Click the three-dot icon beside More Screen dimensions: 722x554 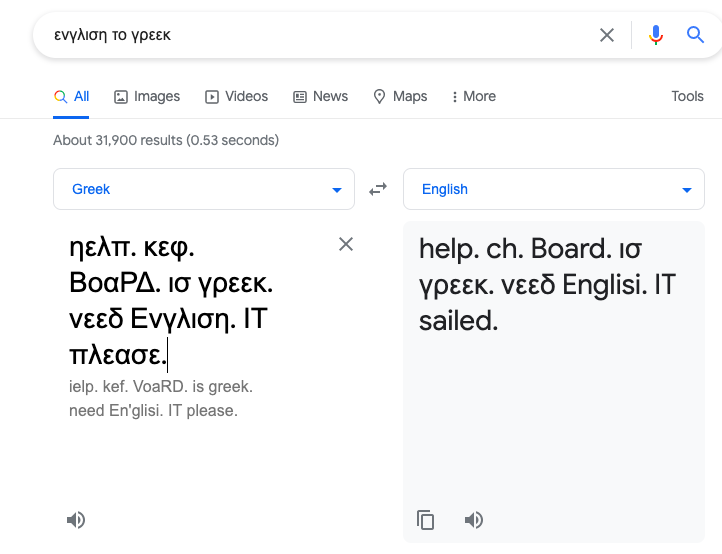[455, 97]
